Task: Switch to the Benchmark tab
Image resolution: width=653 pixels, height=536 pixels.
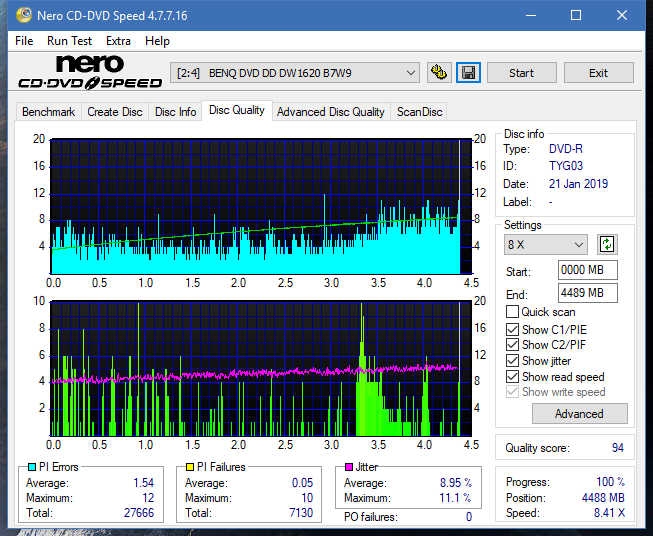Action: [x=49, y=112]
